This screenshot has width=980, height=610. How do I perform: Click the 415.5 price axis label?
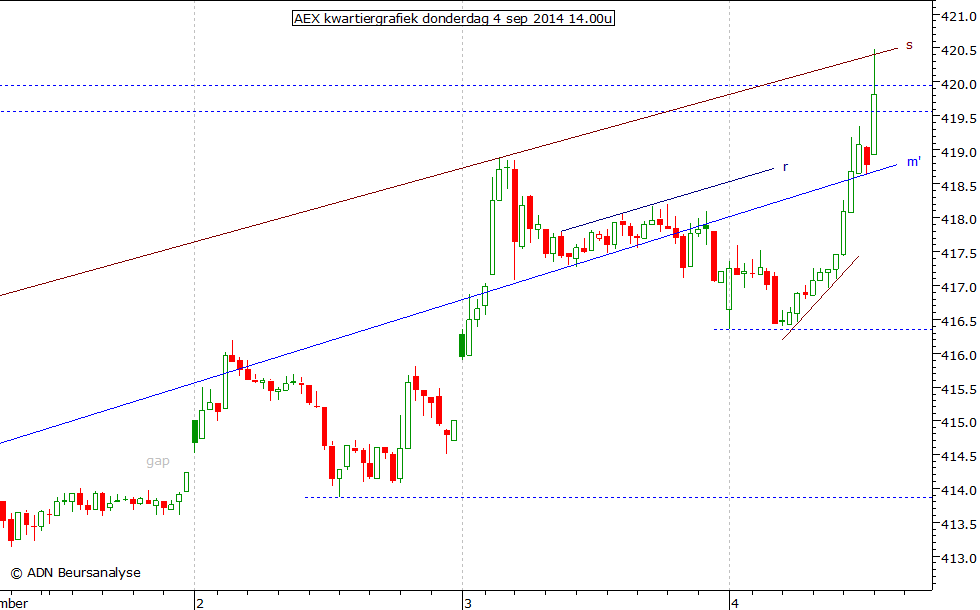(959, 389)
